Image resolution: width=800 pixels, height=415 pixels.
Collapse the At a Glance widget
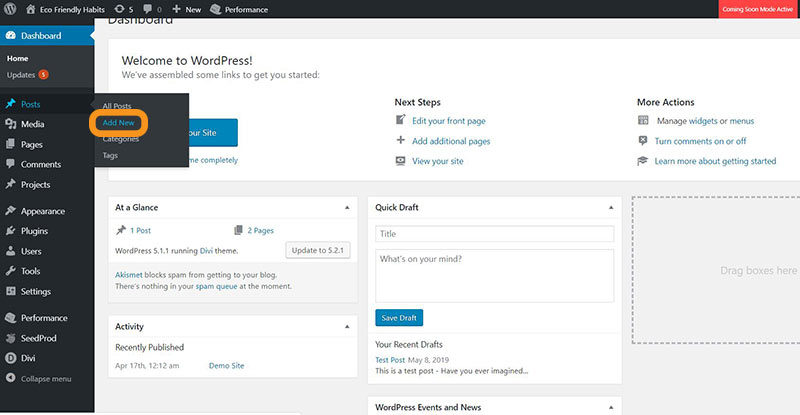[x=347, y=208]
